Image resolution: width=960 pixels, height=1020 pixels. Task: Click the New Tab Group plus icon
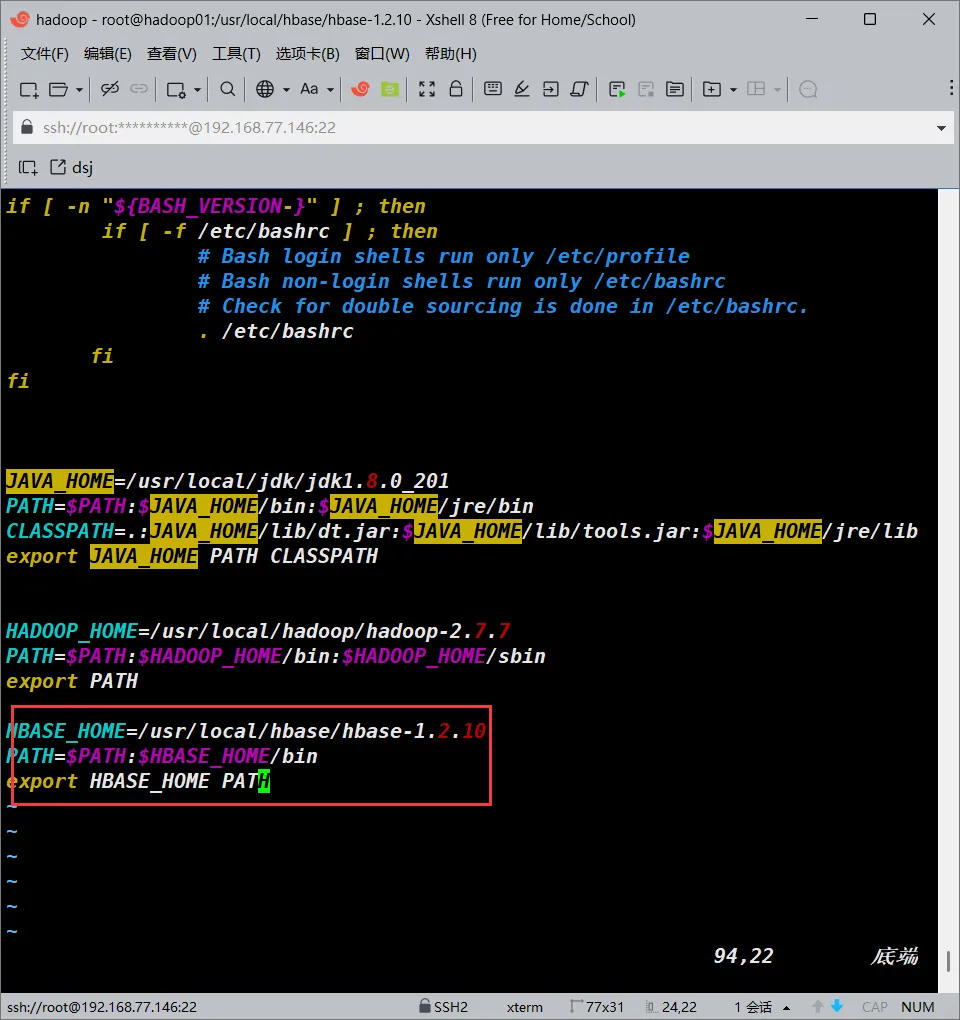coord(712,89)
